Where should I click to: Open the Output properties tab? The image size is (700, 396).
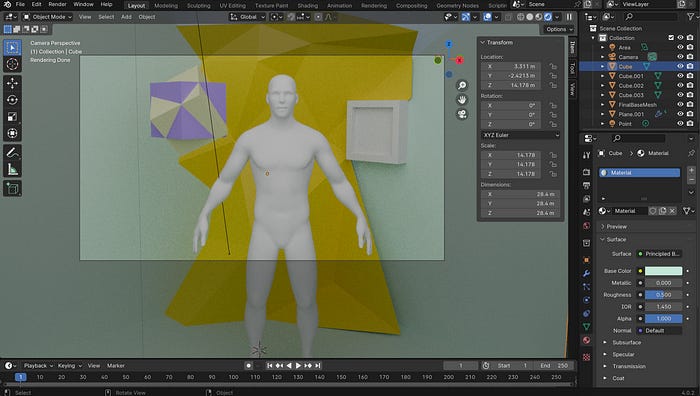click(x=587, y=185)
